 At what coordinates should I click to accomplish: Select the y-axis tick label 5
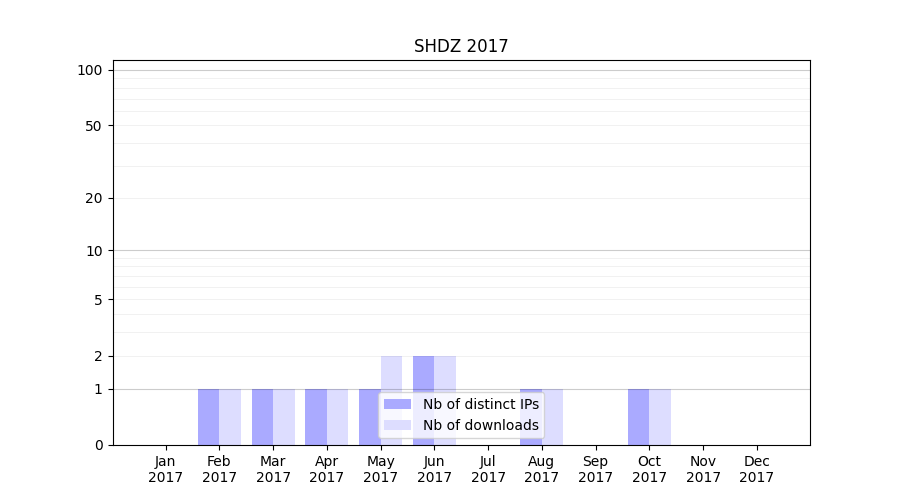coord(98,300)
